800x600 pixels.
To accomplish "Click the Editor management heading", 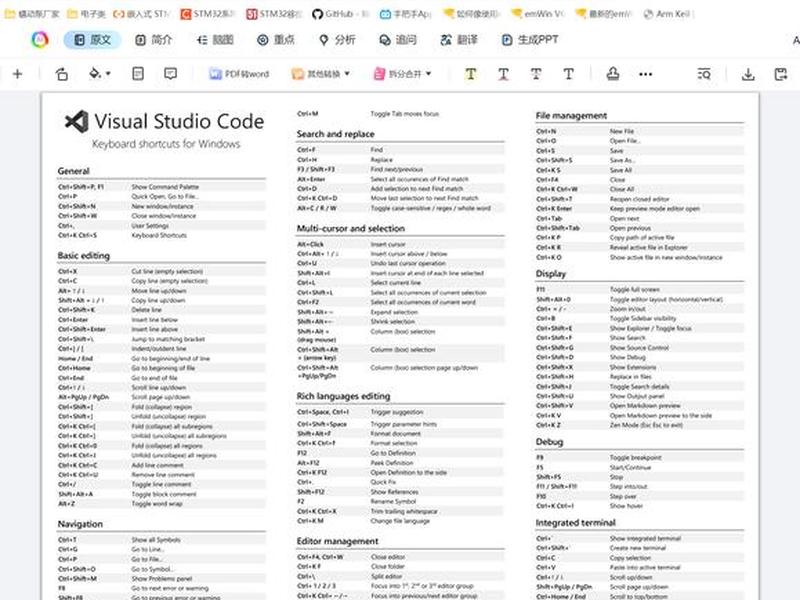I will (338, 541).
